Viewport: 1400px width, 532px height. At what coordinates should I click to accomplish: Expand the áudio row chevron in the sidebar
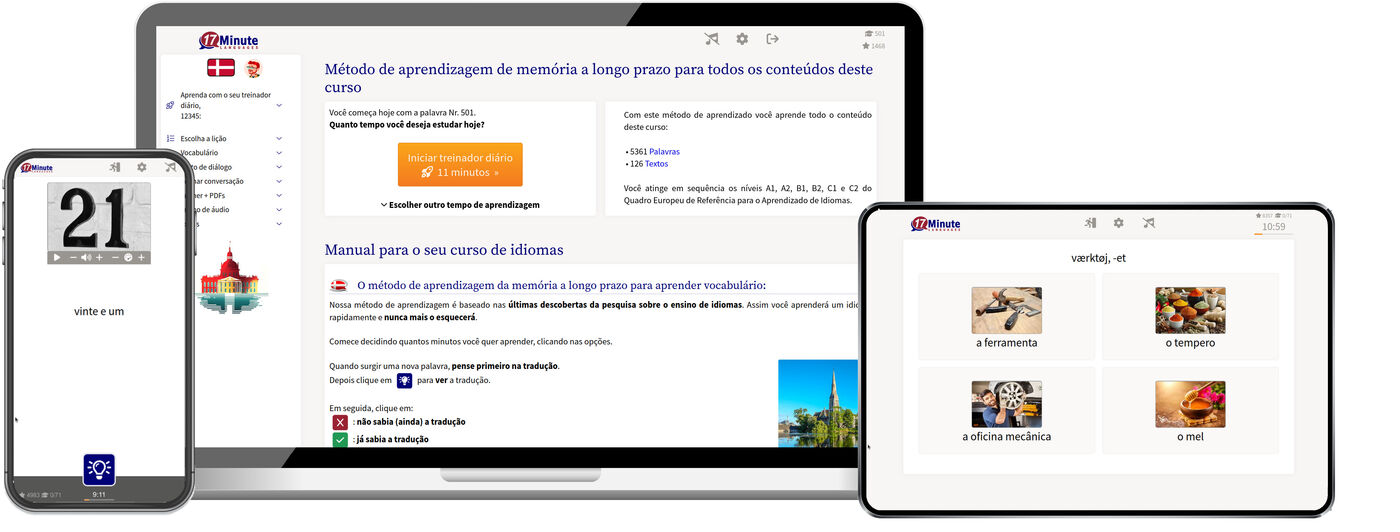tap(279, 210)
